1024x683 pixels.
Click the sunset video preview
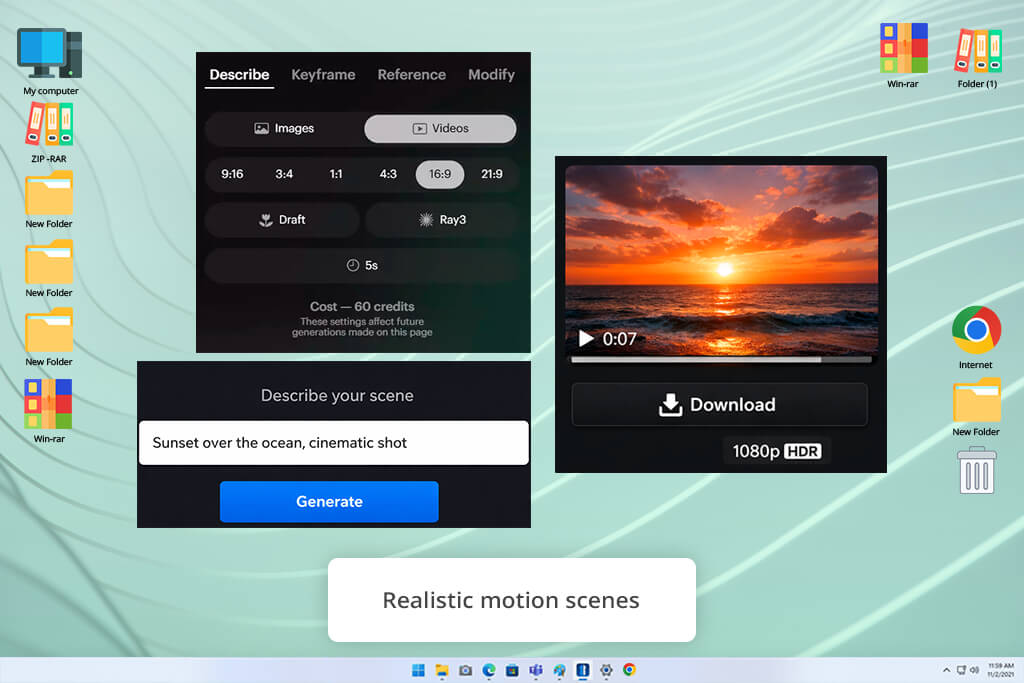click(x=722, y=261)
